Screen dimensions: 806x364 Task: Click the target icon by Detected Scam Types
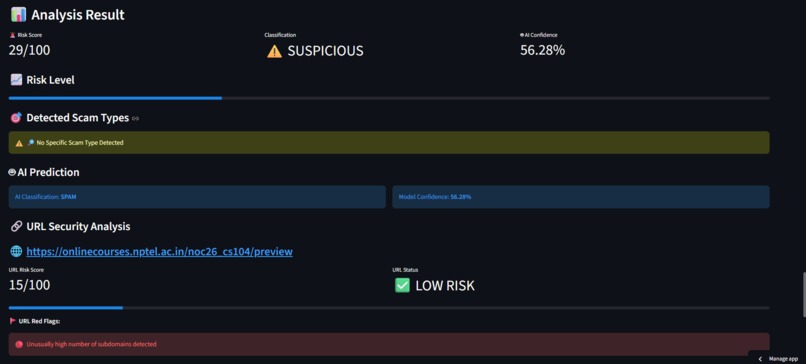point(16,118)
